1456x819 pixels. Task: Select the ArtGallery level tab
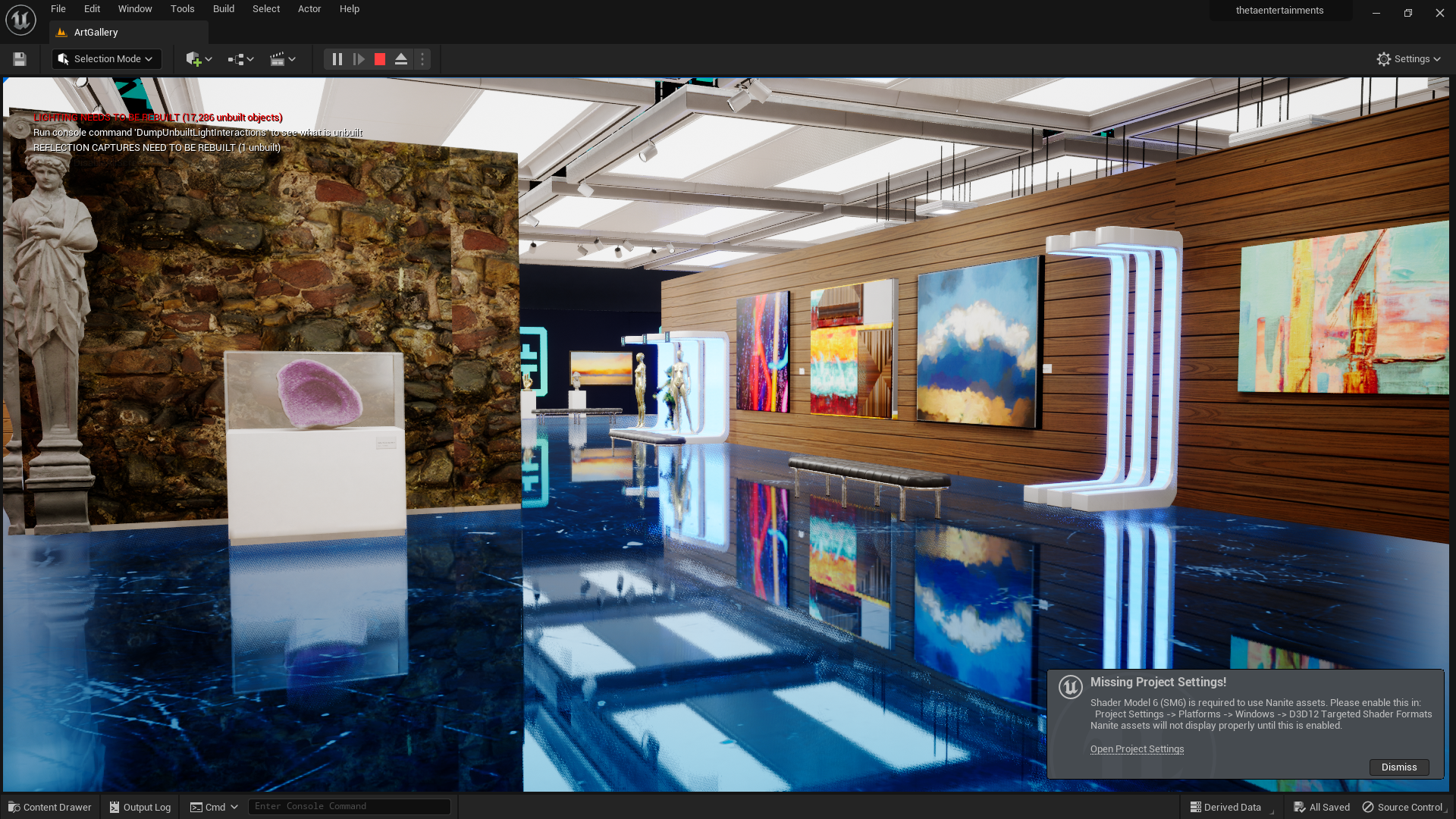96,33
